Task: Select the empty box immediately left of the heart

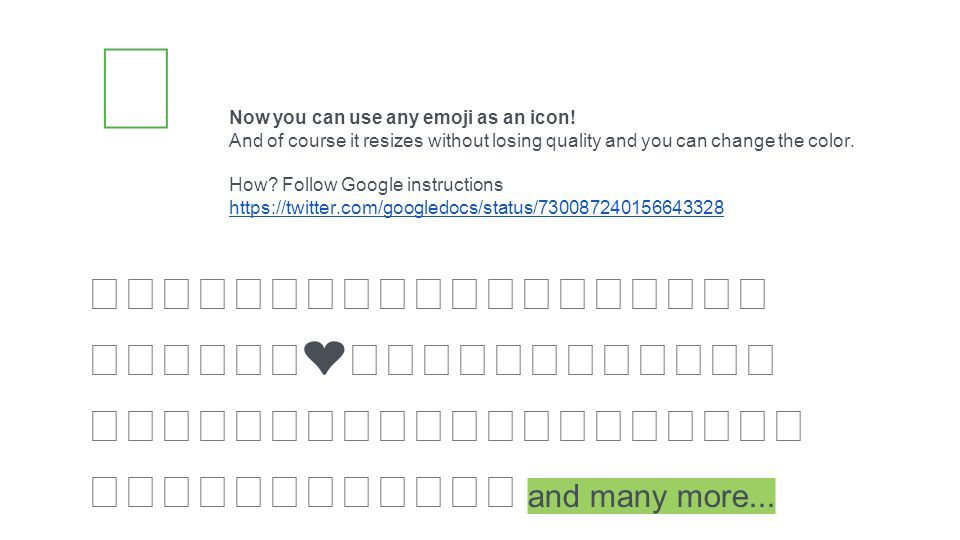Action: tap(285, 359)
